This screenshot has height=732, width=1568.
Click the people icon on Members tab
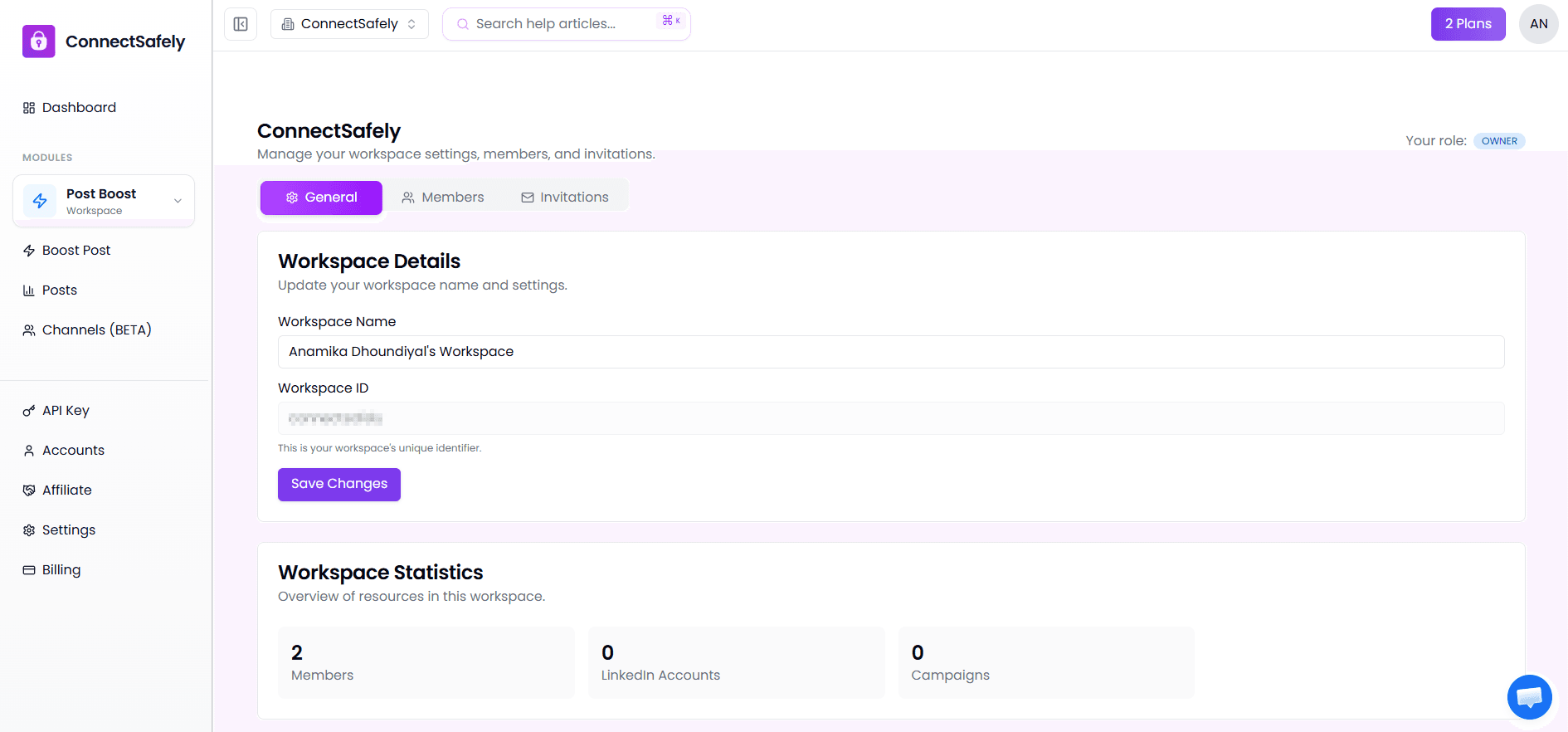tap(408, 198)
